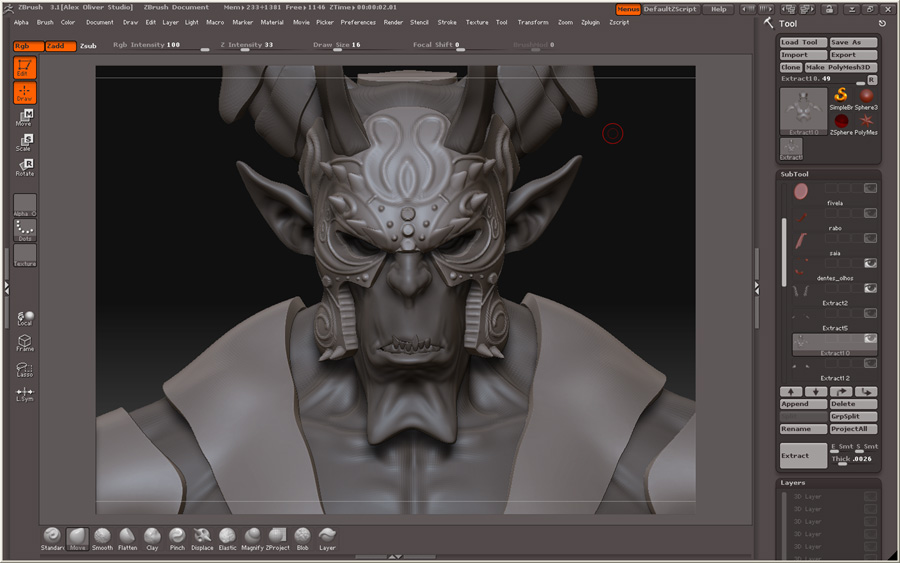Expand the bottom shelf divider arrows
The height and width of the screenshot is (563, 900).
395,557
